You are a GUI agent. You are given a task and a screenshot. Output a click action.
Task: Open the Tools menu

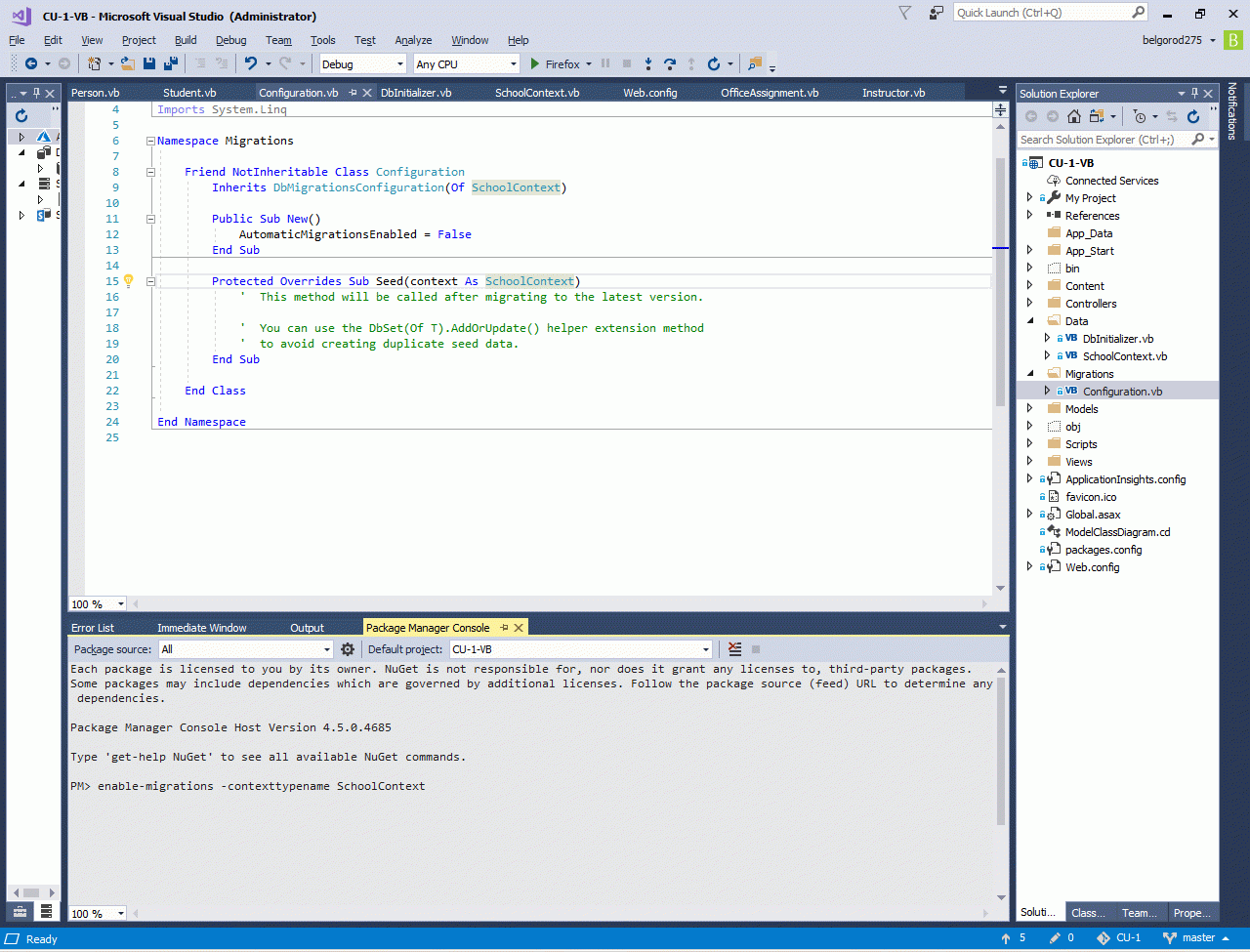[323, 40]
